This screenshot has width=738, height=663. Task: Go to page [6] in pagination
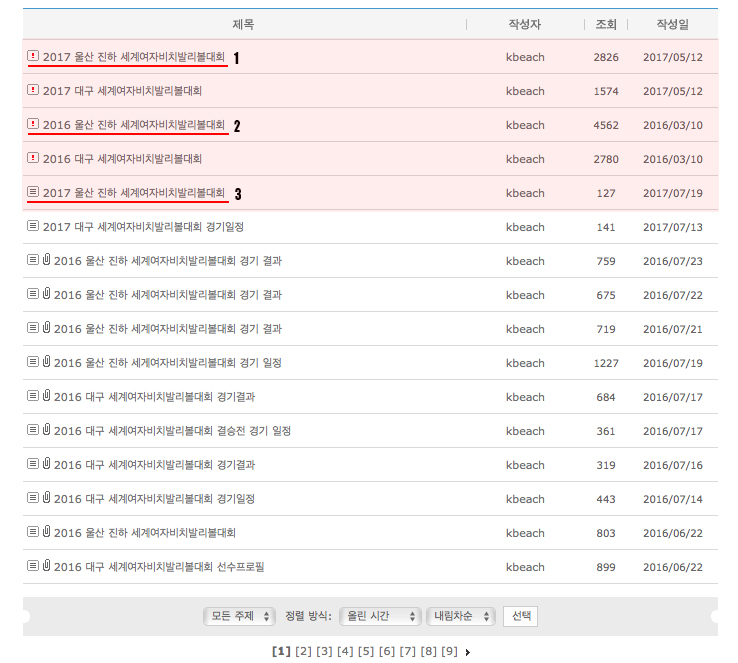pyautogui.click(x=387, y=651)
